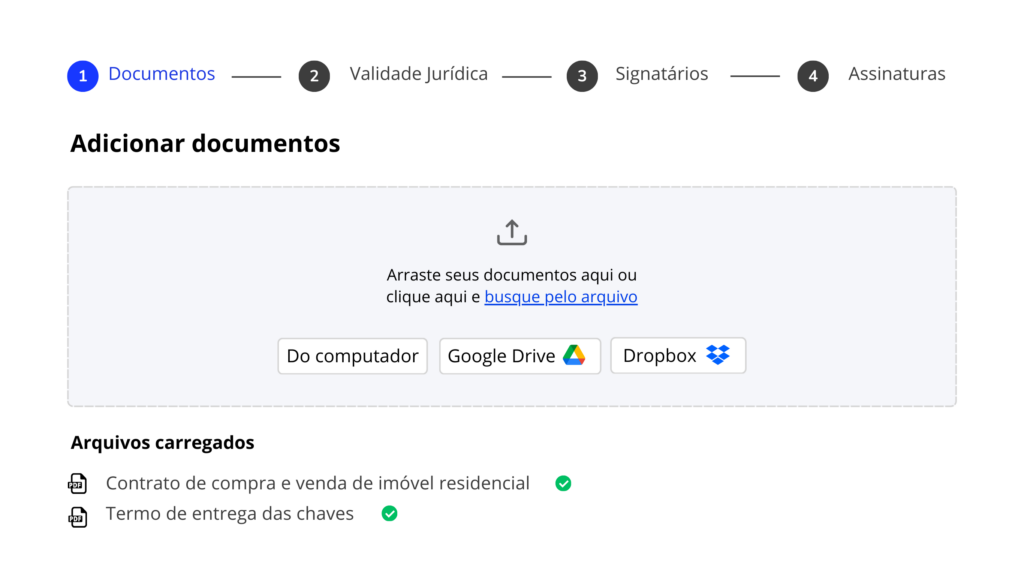The height and width of the screenshot is (576, 1024).
Task: Click the upload arrow icon
Action: (x=511, y=233)
